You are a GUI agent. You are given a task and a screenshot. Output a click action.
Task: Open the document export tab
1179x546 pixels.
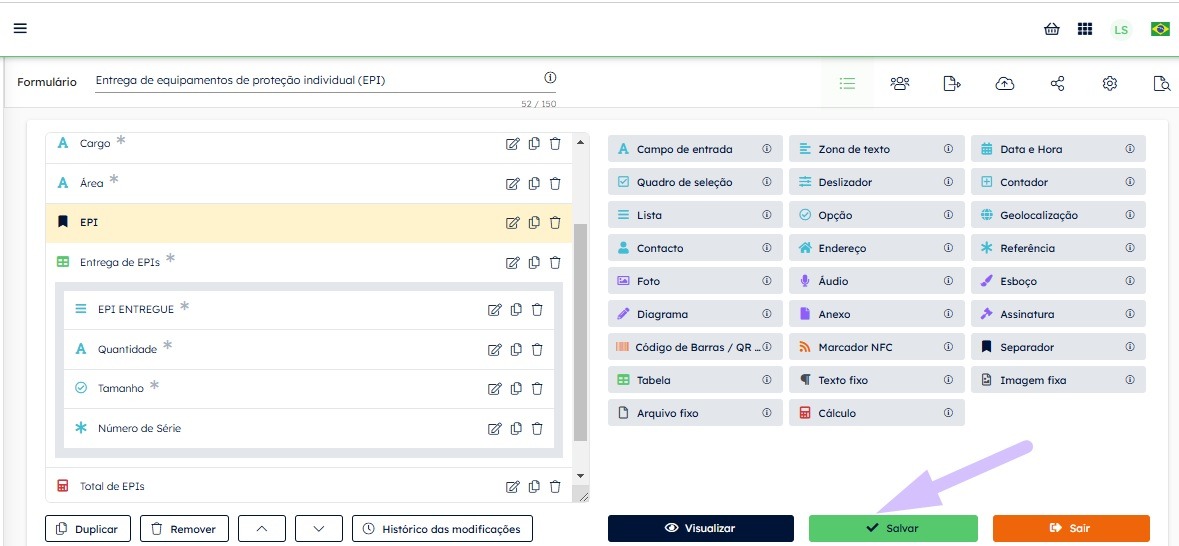[952, 83]
